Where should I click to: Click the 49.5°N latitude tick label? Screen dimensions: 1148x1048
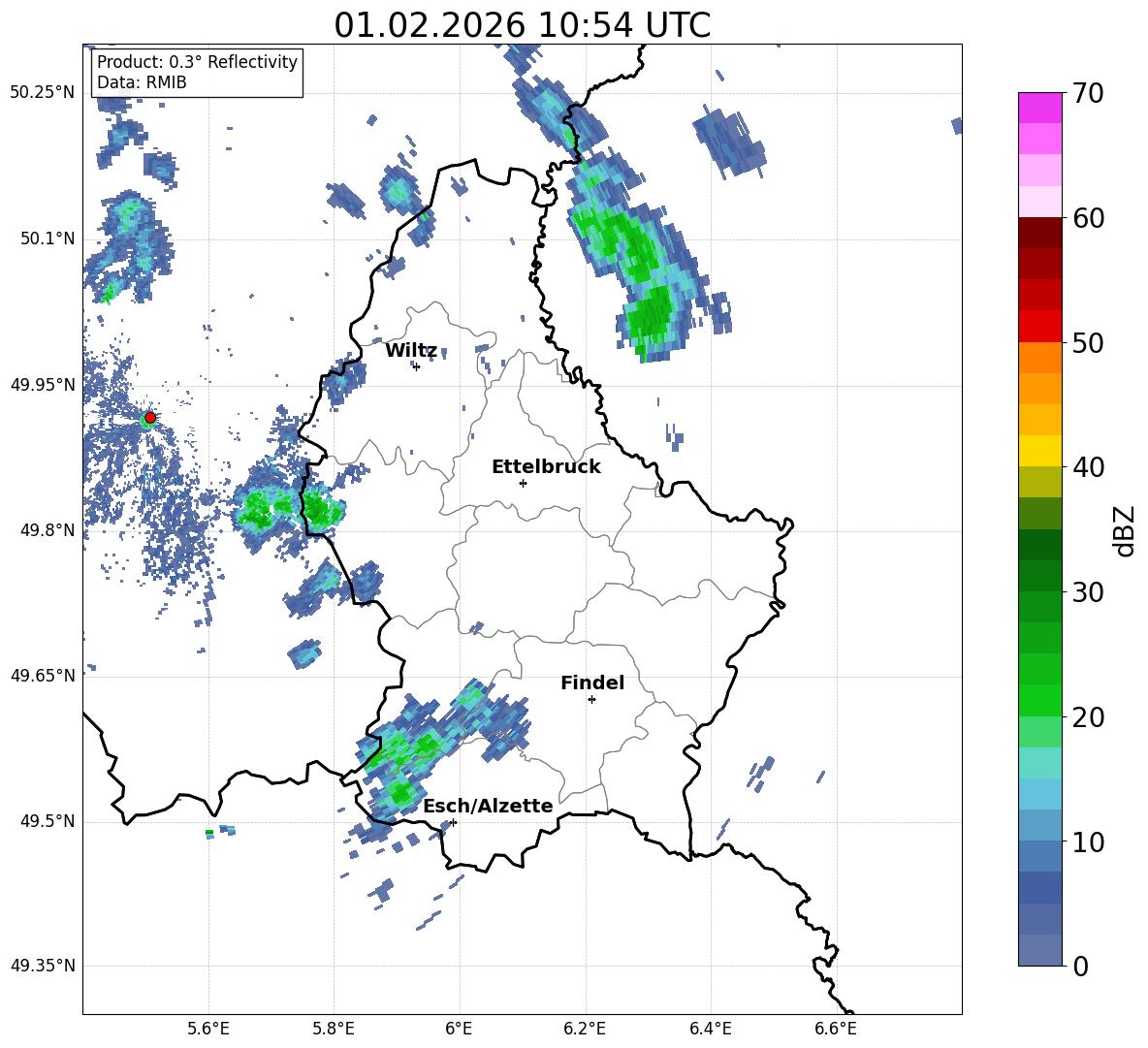pos(48,821)
